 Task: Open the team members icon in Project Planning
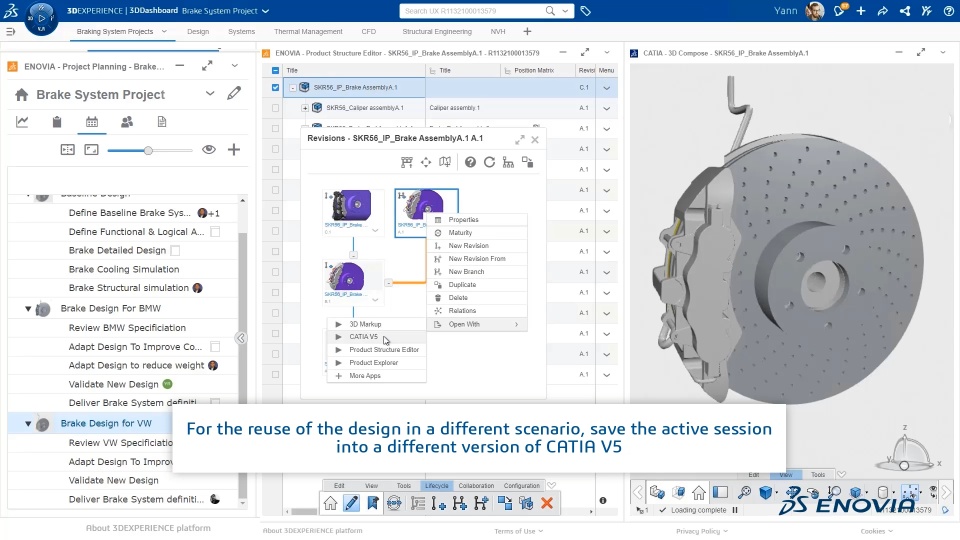127,122
